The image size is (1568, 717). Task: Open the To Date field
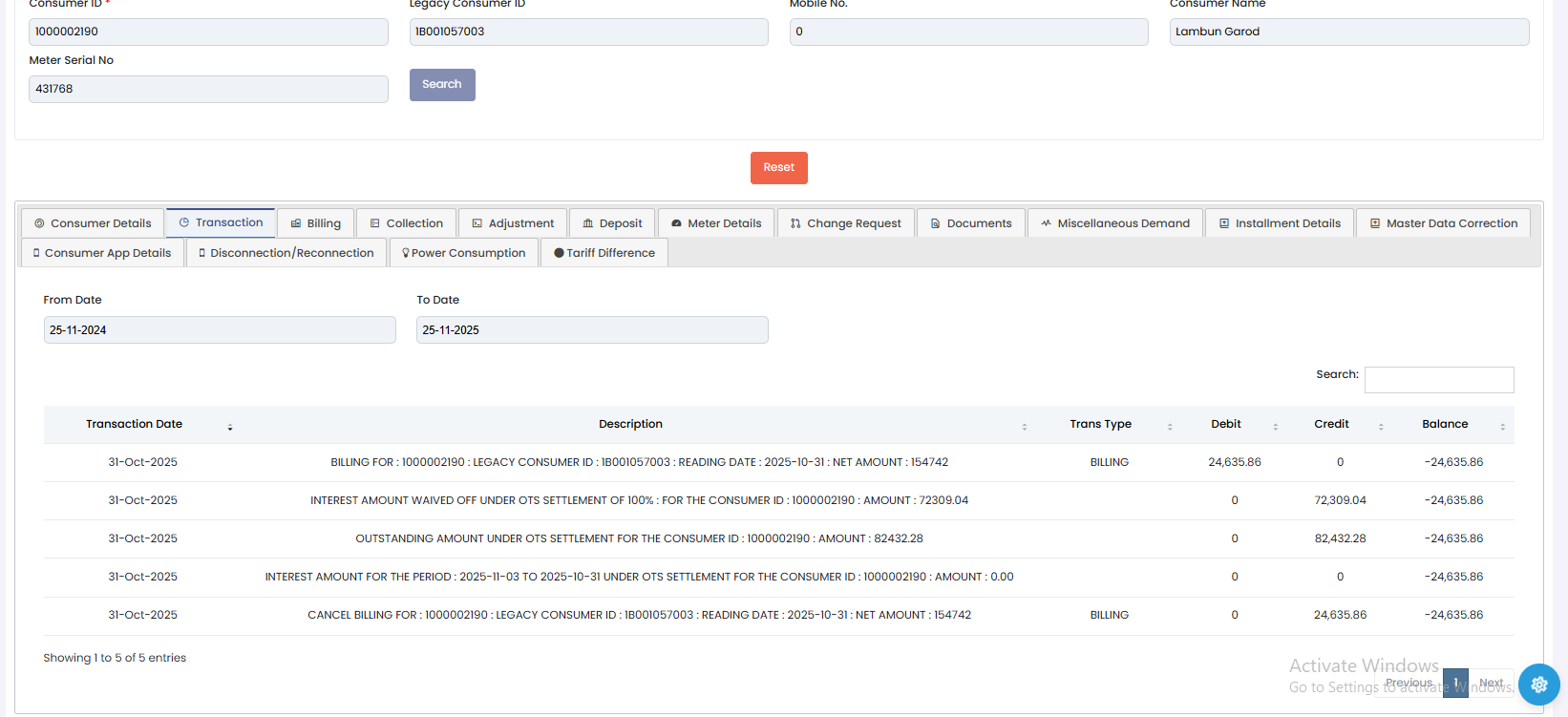point(592,330)
